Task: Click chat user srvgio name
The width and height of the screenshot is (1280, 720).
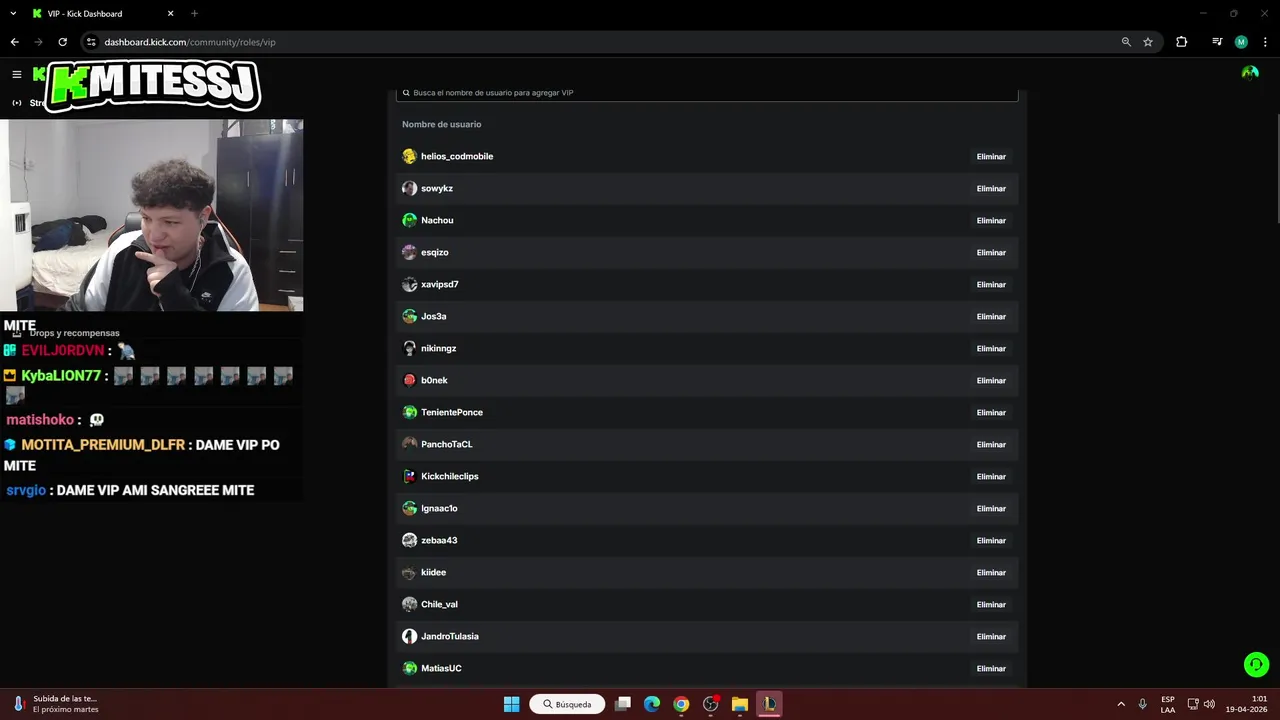Action: pyautogui.click(x=26, y=490)
